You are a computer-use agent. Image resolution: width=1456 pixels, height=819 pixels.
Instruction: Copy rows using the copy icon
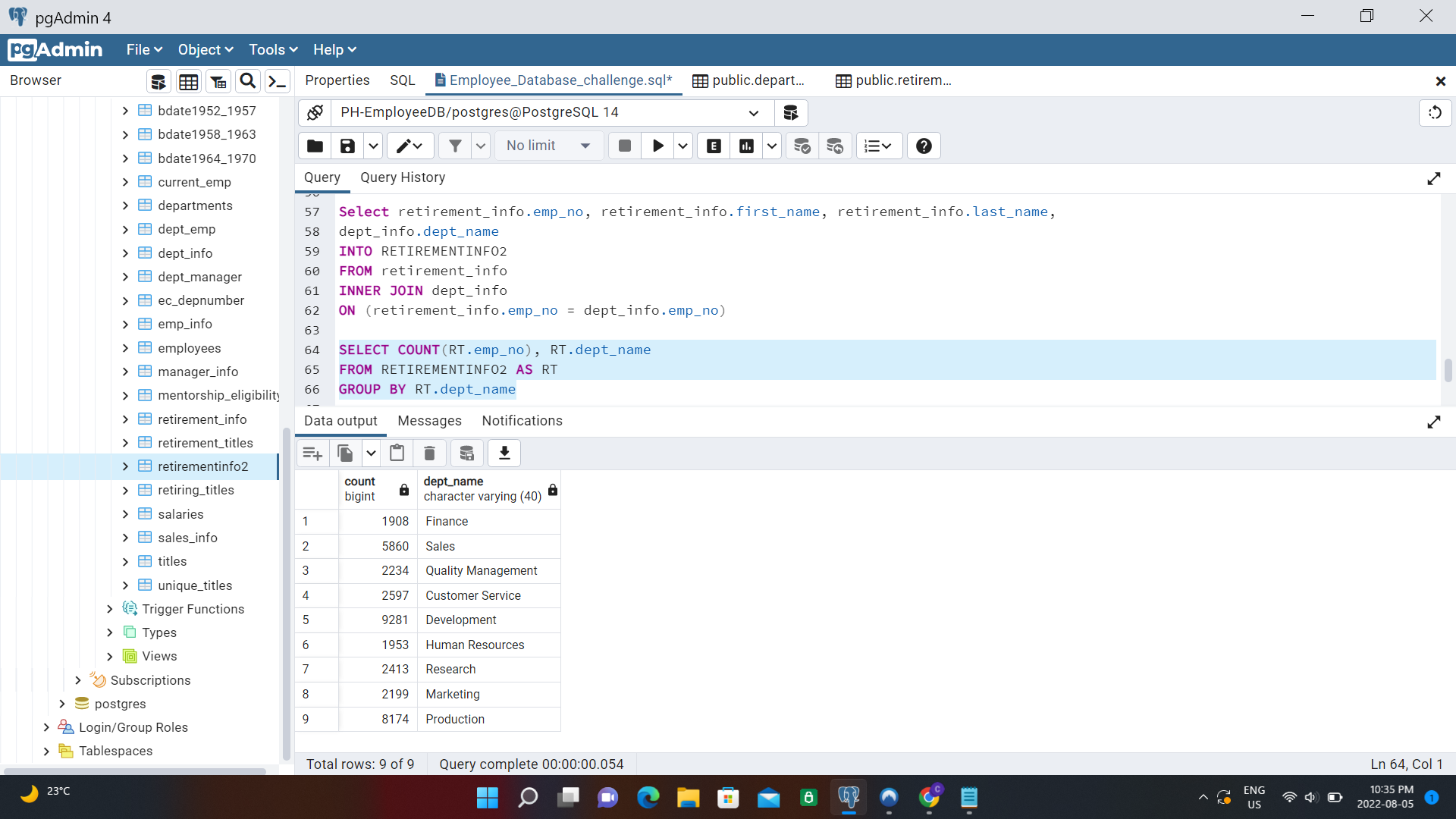[345, 453]
